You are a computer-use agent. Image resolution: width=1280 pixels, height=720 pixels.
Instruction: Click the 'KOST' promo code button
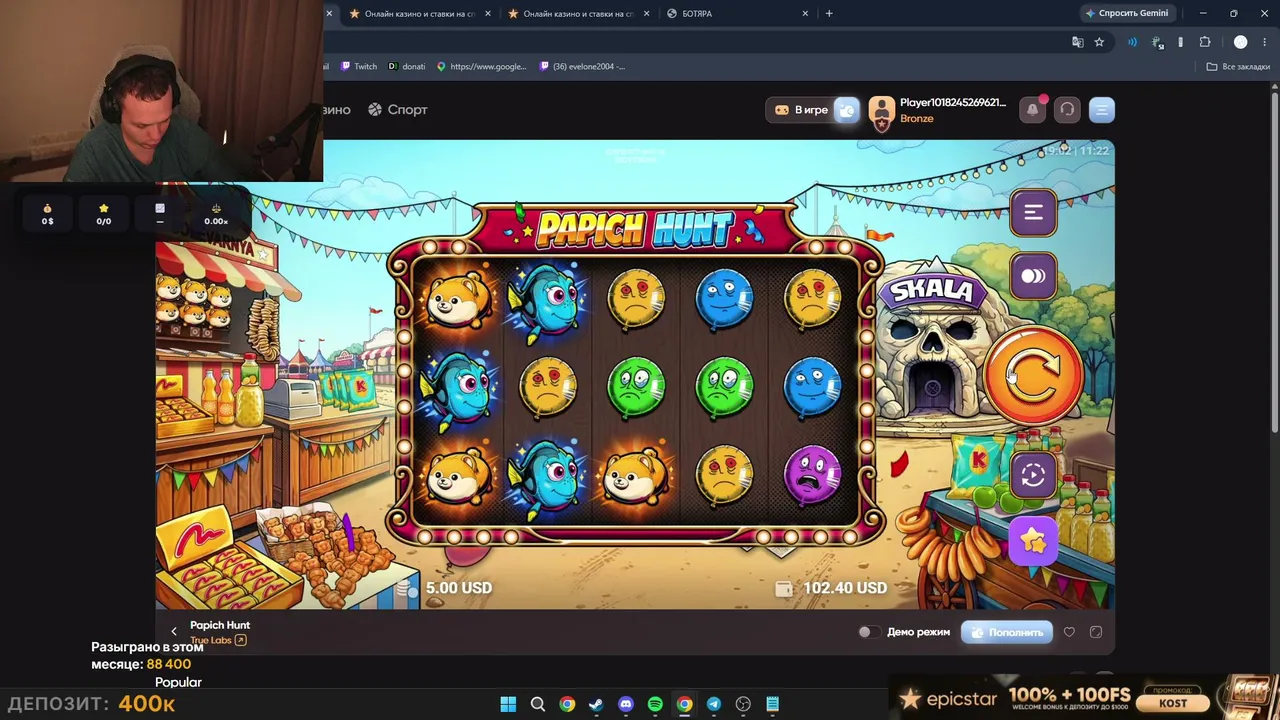(x=1173, y=702)
